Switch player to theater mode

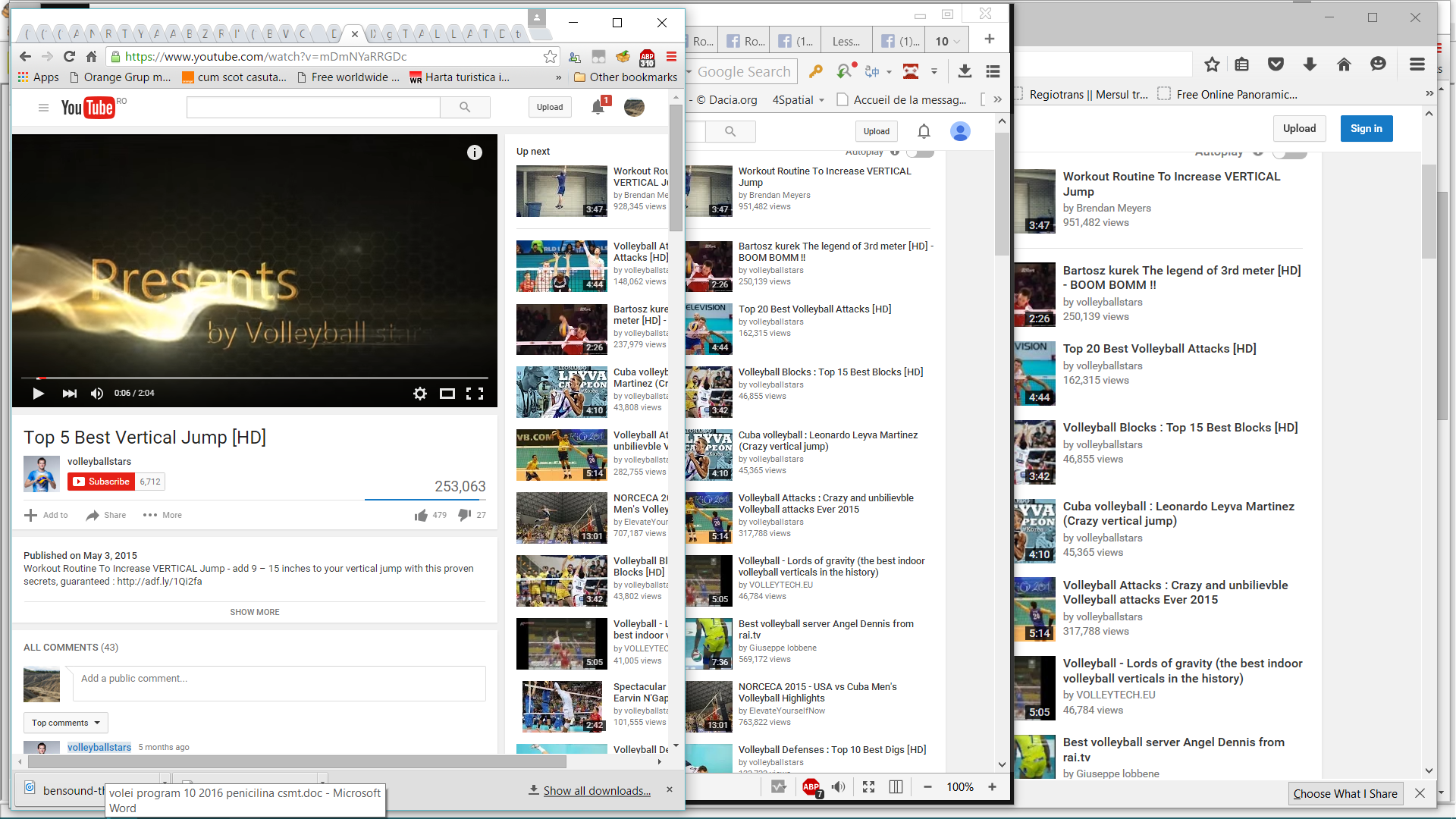[x=447, y=394]
